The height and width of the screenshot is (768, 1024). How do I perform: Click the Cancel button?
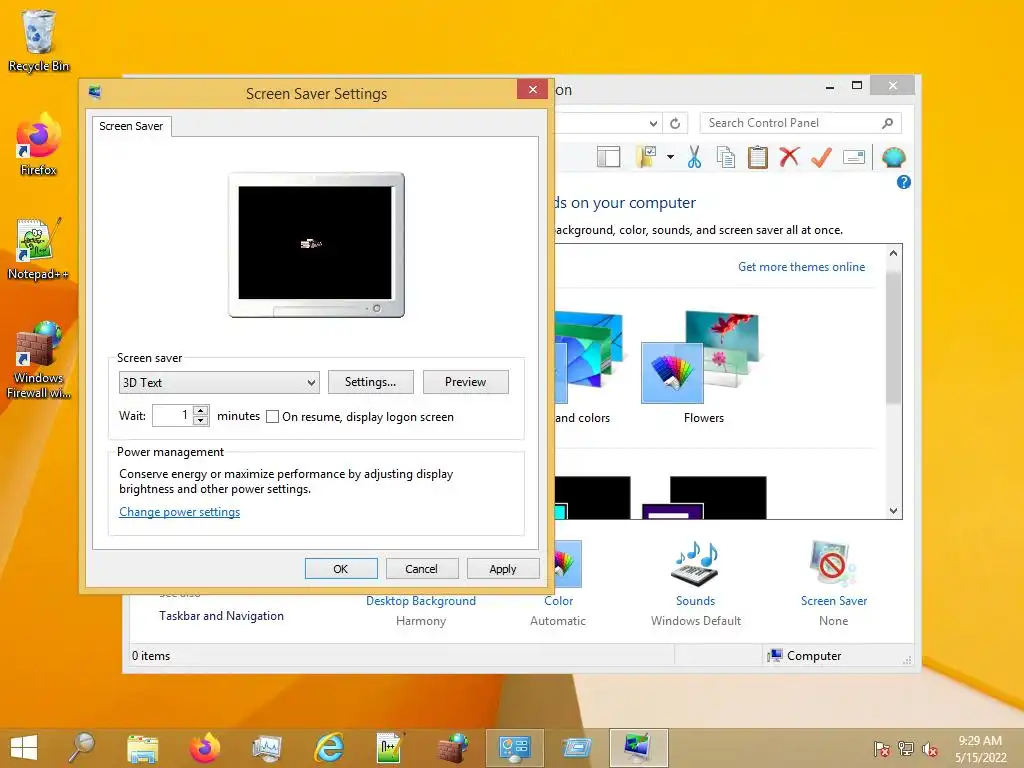point(422,569)
